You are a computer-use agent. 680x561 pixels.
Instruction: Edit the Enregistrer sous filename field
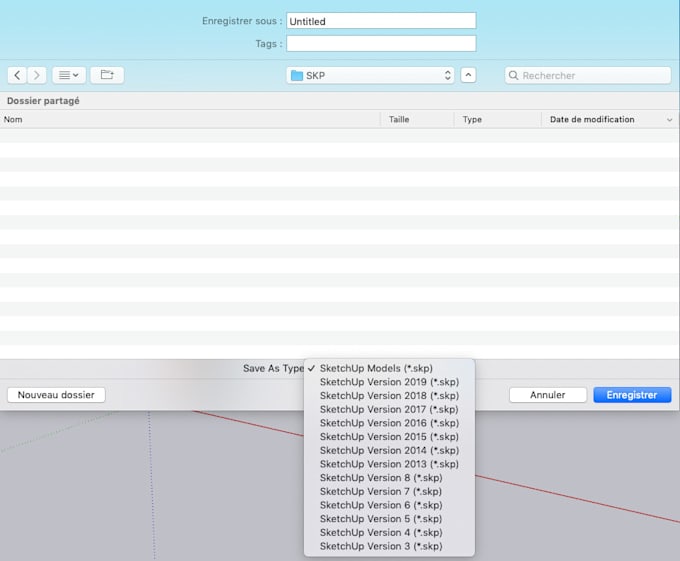tap(381, 21)
